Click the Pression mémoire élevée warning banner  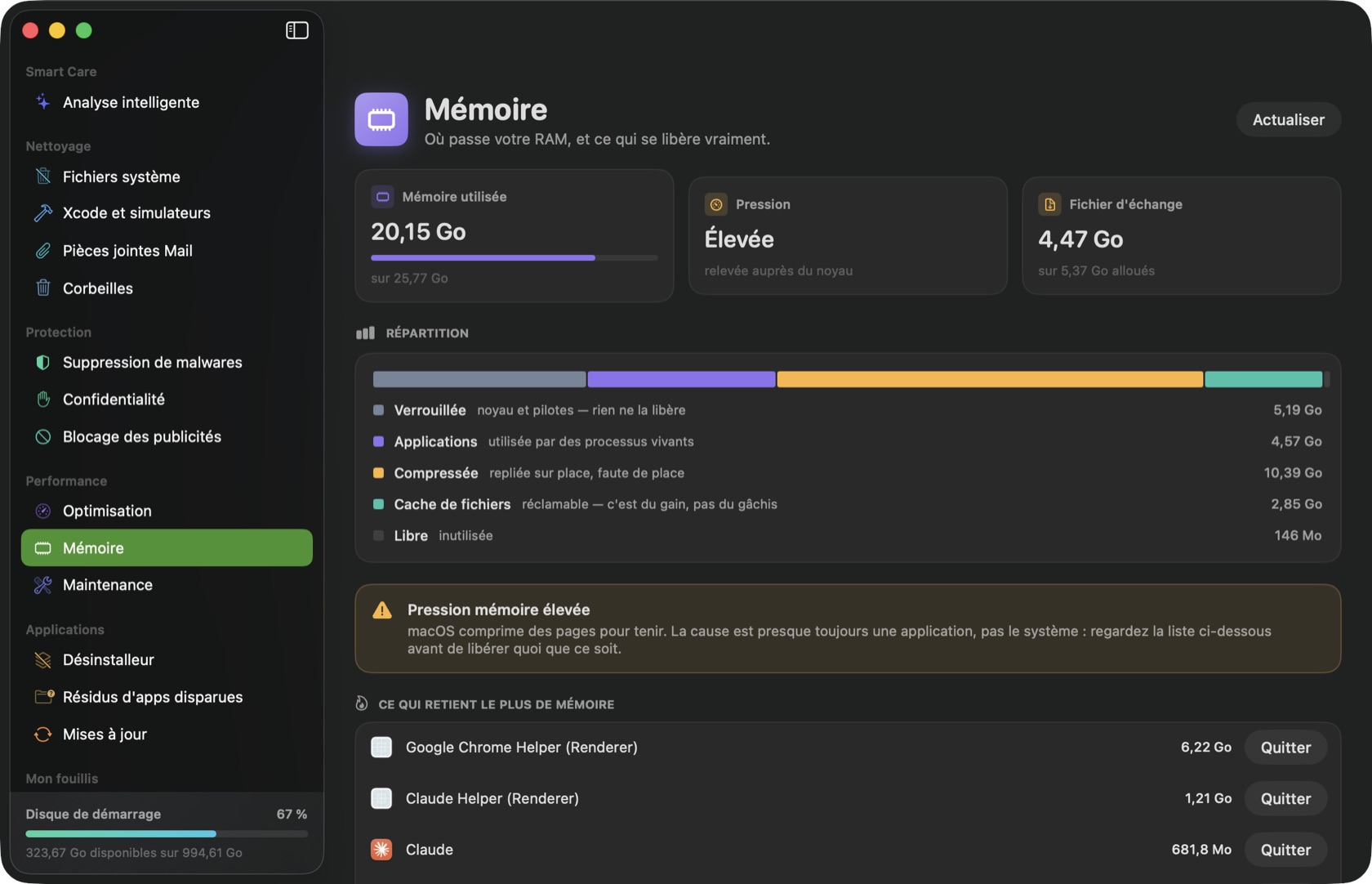[x=848, y=628]
